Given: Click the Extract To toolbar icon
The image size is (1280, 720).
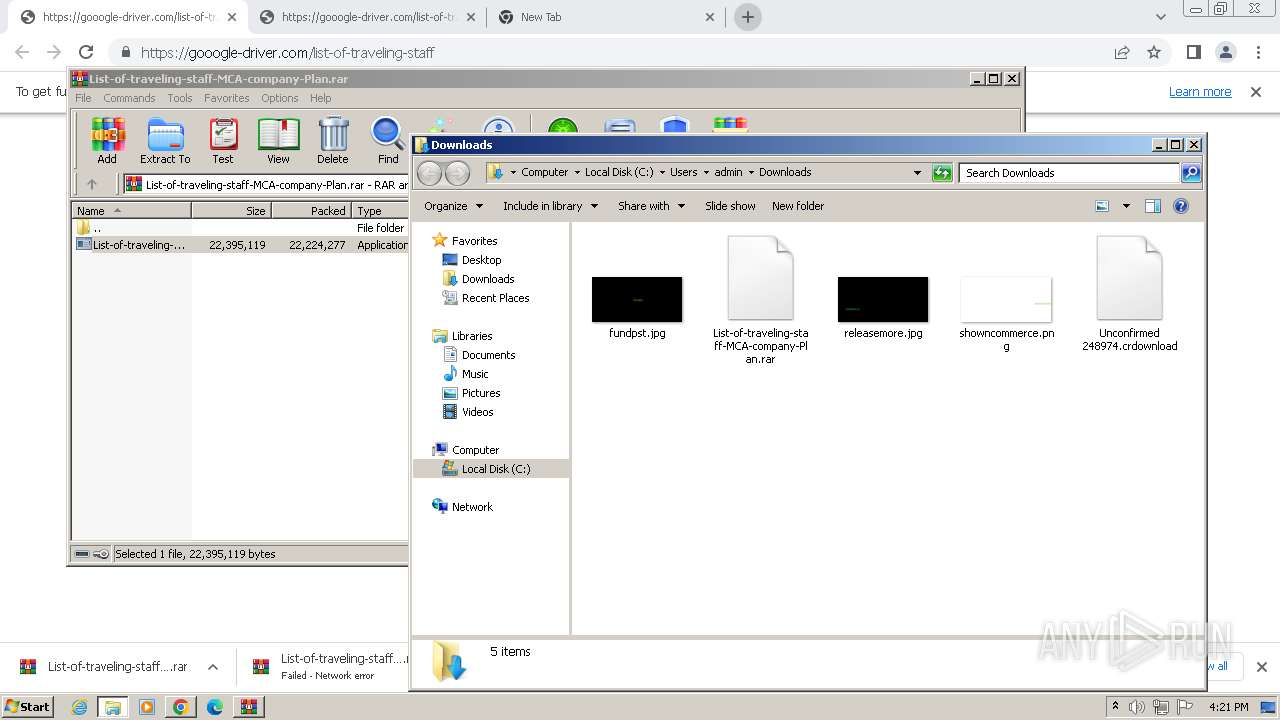Looking at the screenshot, I should (165, 140).
